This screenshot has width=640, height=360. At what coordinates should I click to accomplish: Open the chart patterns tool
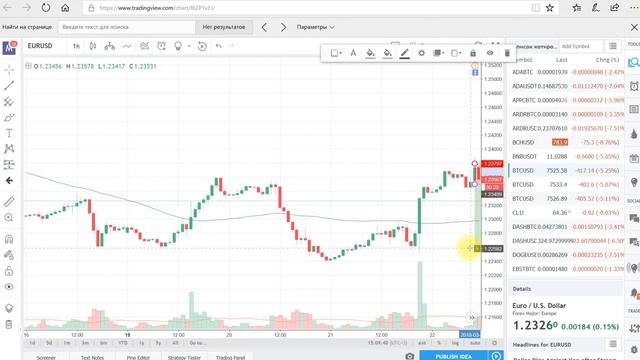[9, 149]
